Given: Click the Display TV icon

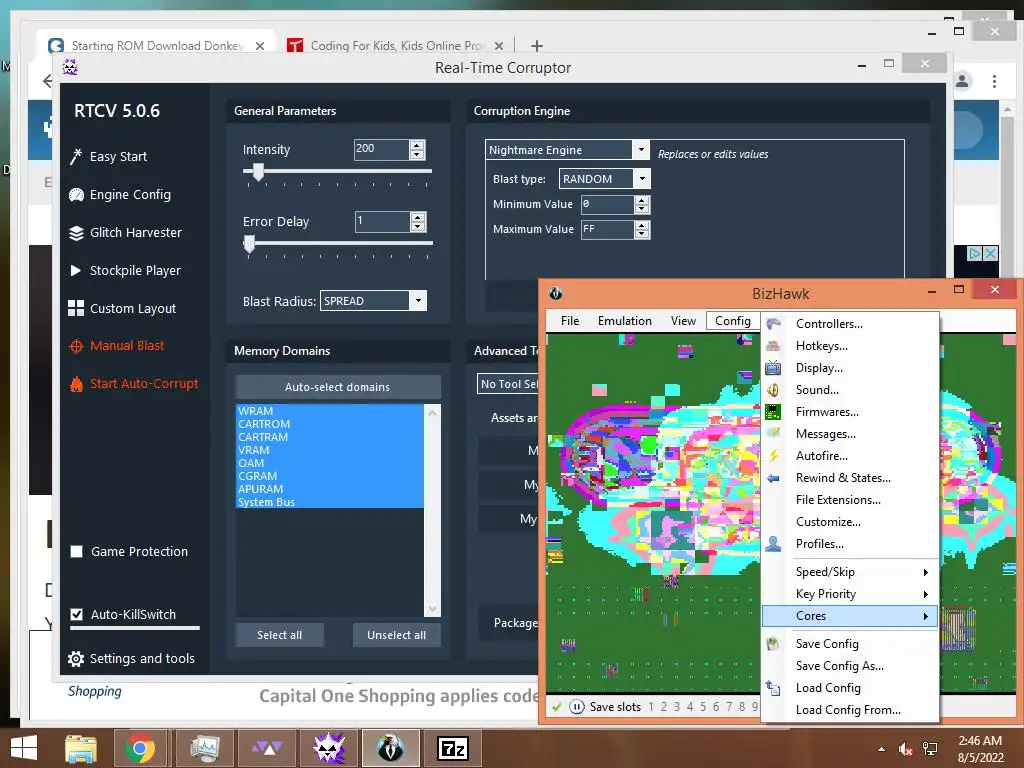Looking at the screenshot, I should coord(773,368).
